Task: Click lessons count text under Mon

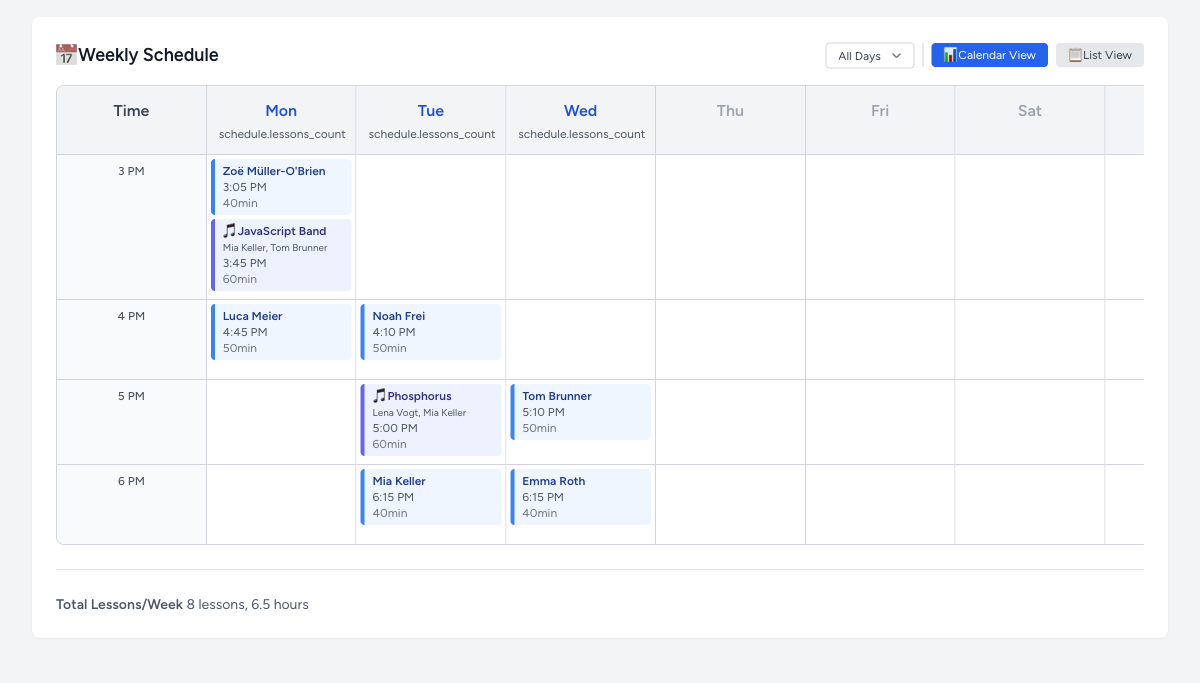Action: [x=282, y=134]
